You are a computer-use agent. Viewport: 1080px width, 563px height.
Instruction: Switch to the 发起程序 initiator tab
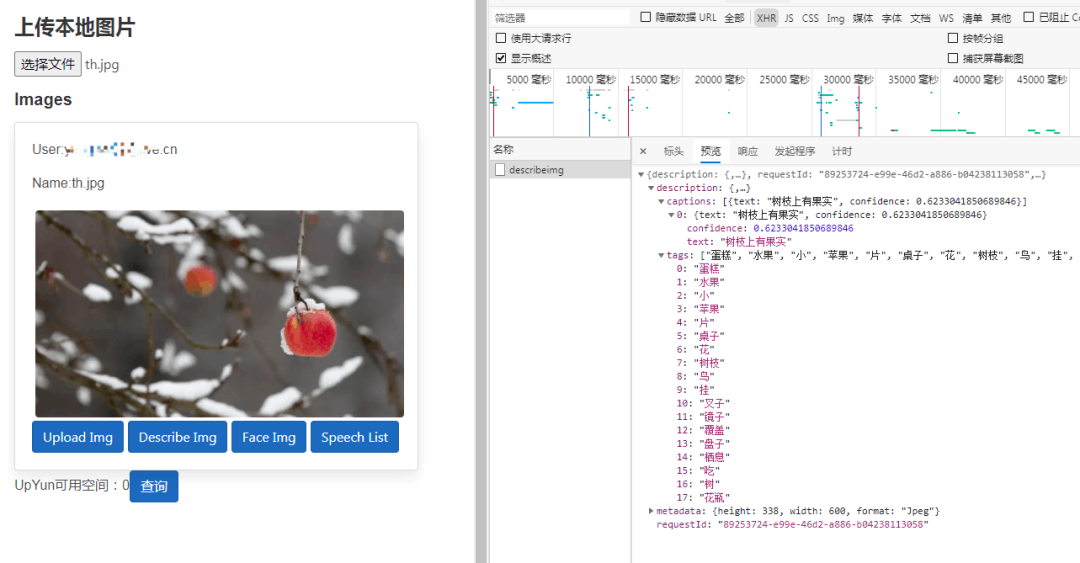(x=795, y=151)
